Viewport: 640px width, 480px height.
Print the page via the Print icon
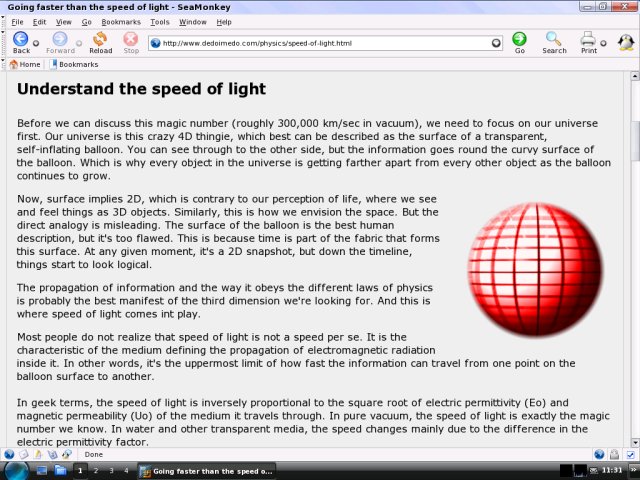(588, 39)
